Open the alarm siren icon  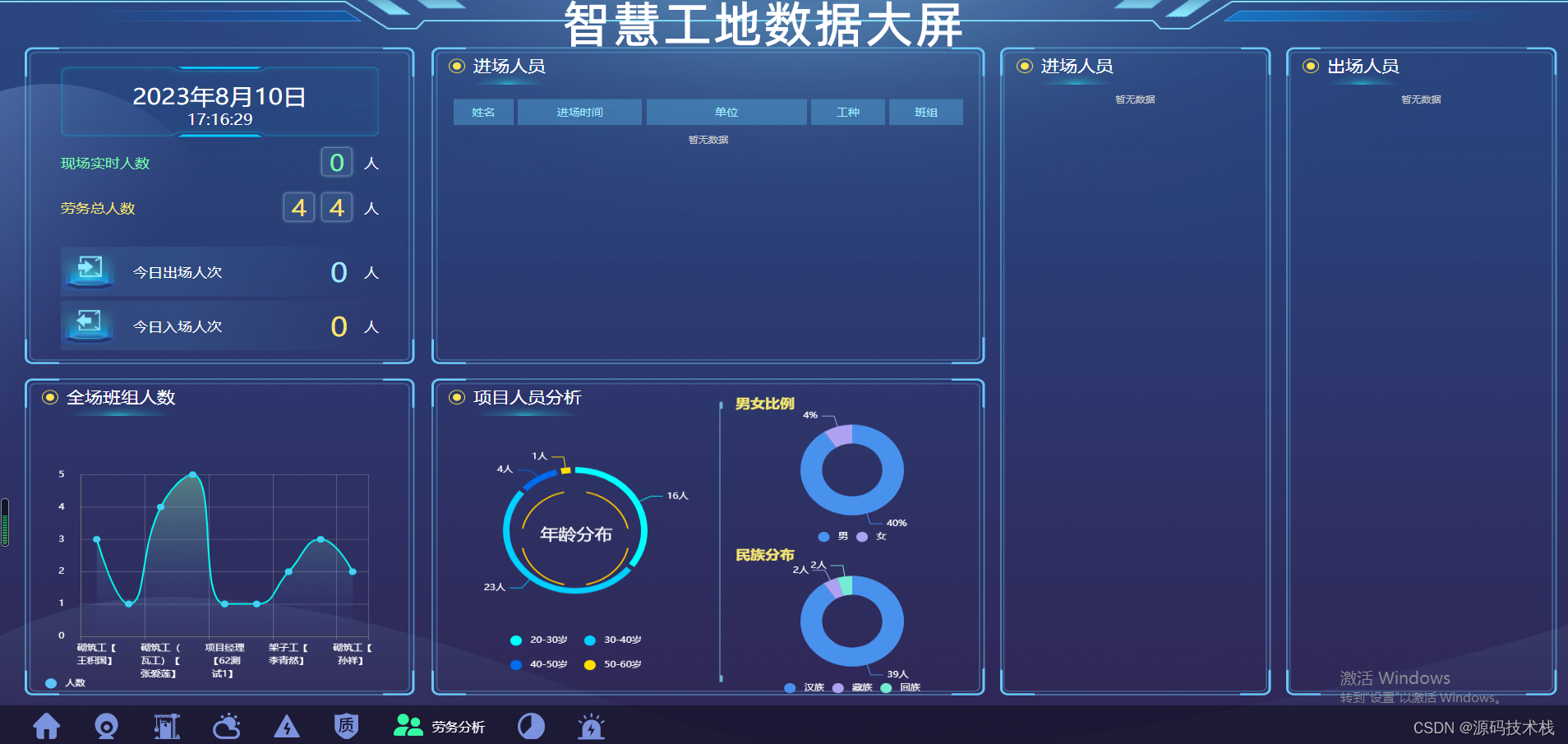click(591, 727)
